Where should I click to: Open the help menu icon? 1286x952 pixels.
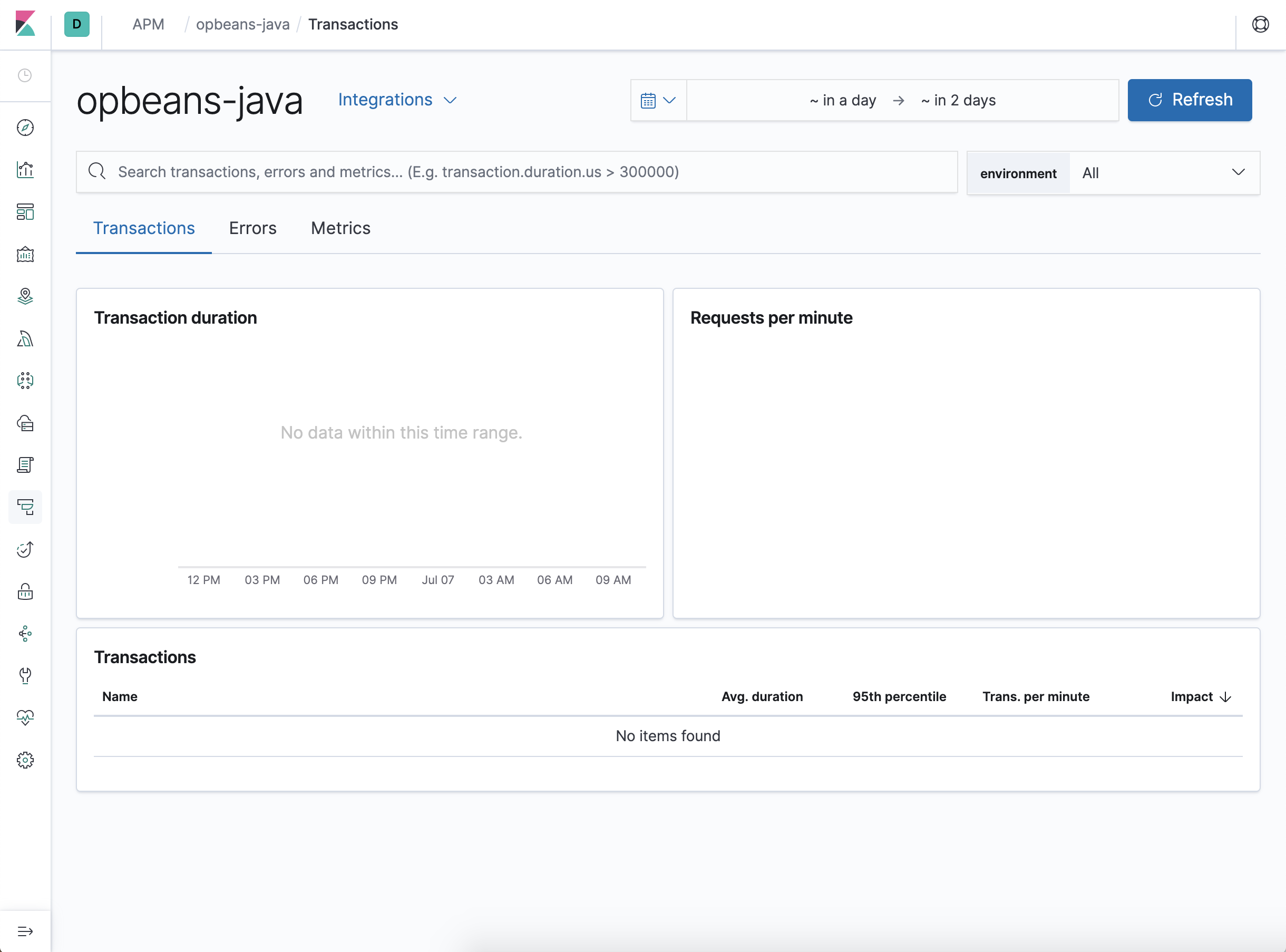coord(1260,24)
